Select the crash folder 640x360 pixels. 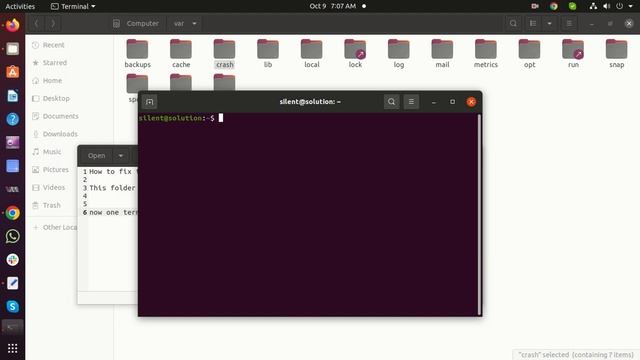point(224,54)
